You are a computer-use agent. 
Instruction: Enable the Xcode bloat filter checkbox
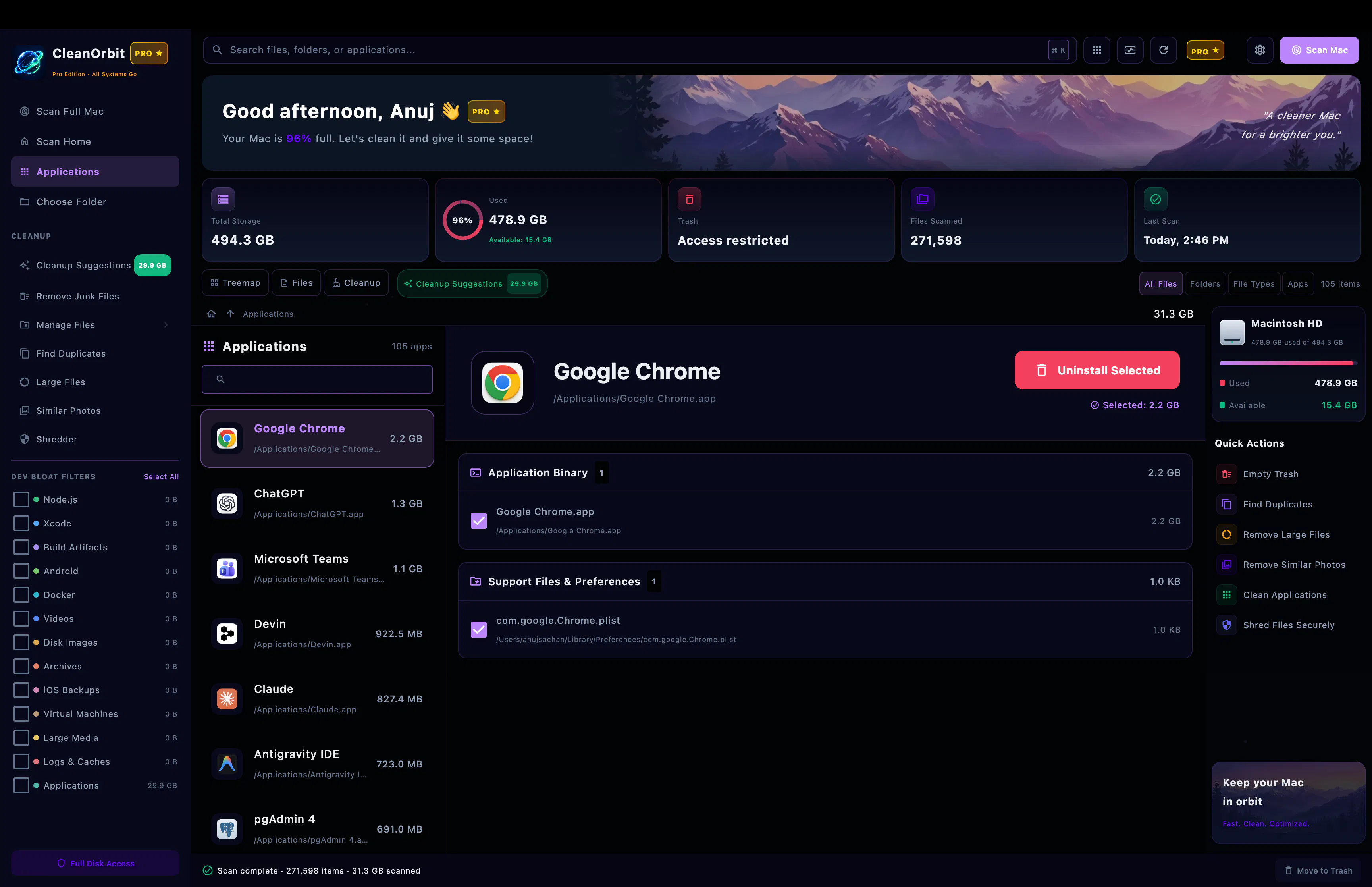21,523
